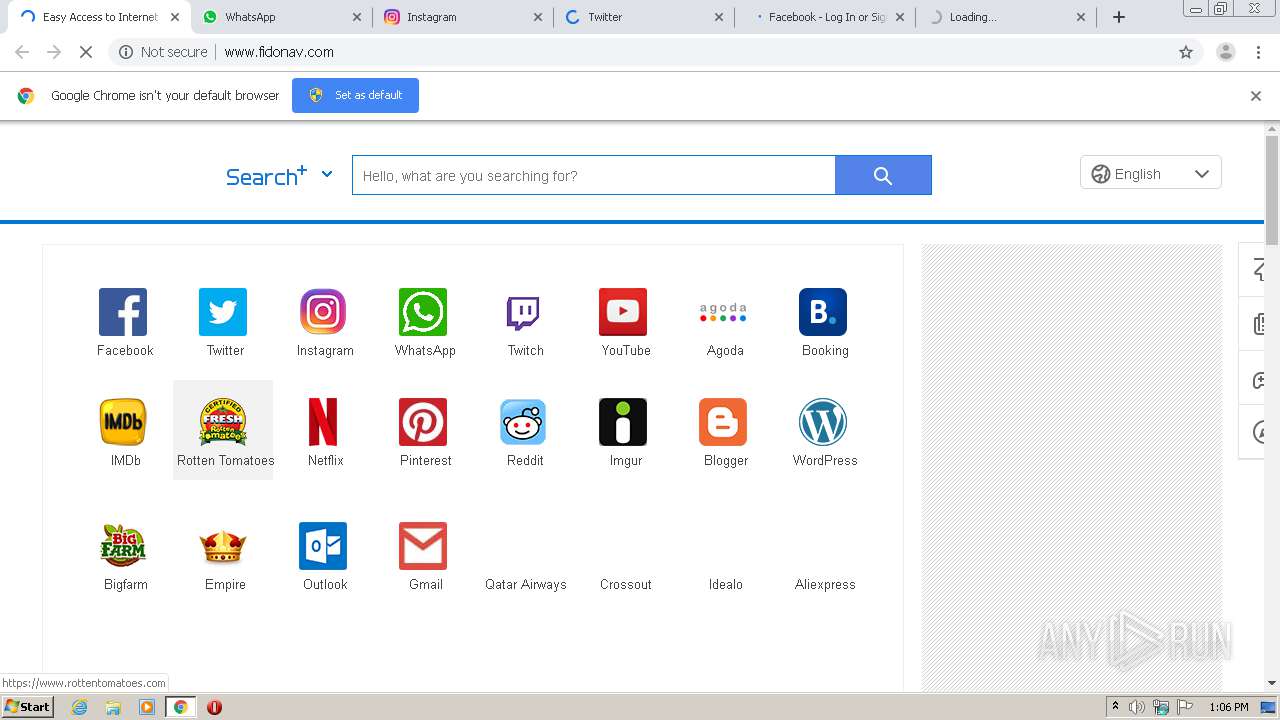Stop loading the page
The width and height of the screenshot is (1280, 720).
click(x=86, y=52)
